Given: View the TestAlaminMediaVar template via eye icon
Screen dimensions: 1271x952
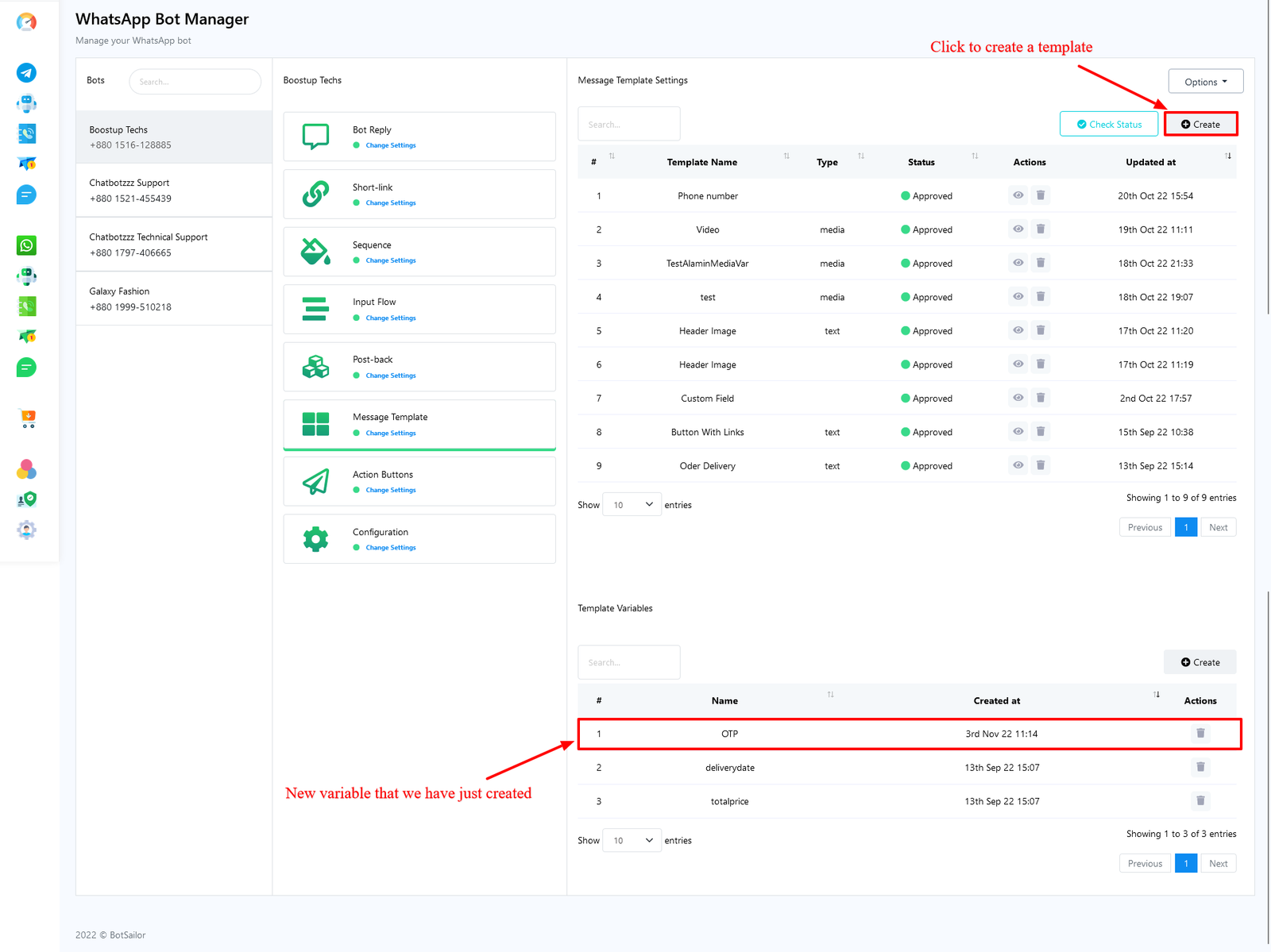Looking at the screenshot, I should 1018,263.
